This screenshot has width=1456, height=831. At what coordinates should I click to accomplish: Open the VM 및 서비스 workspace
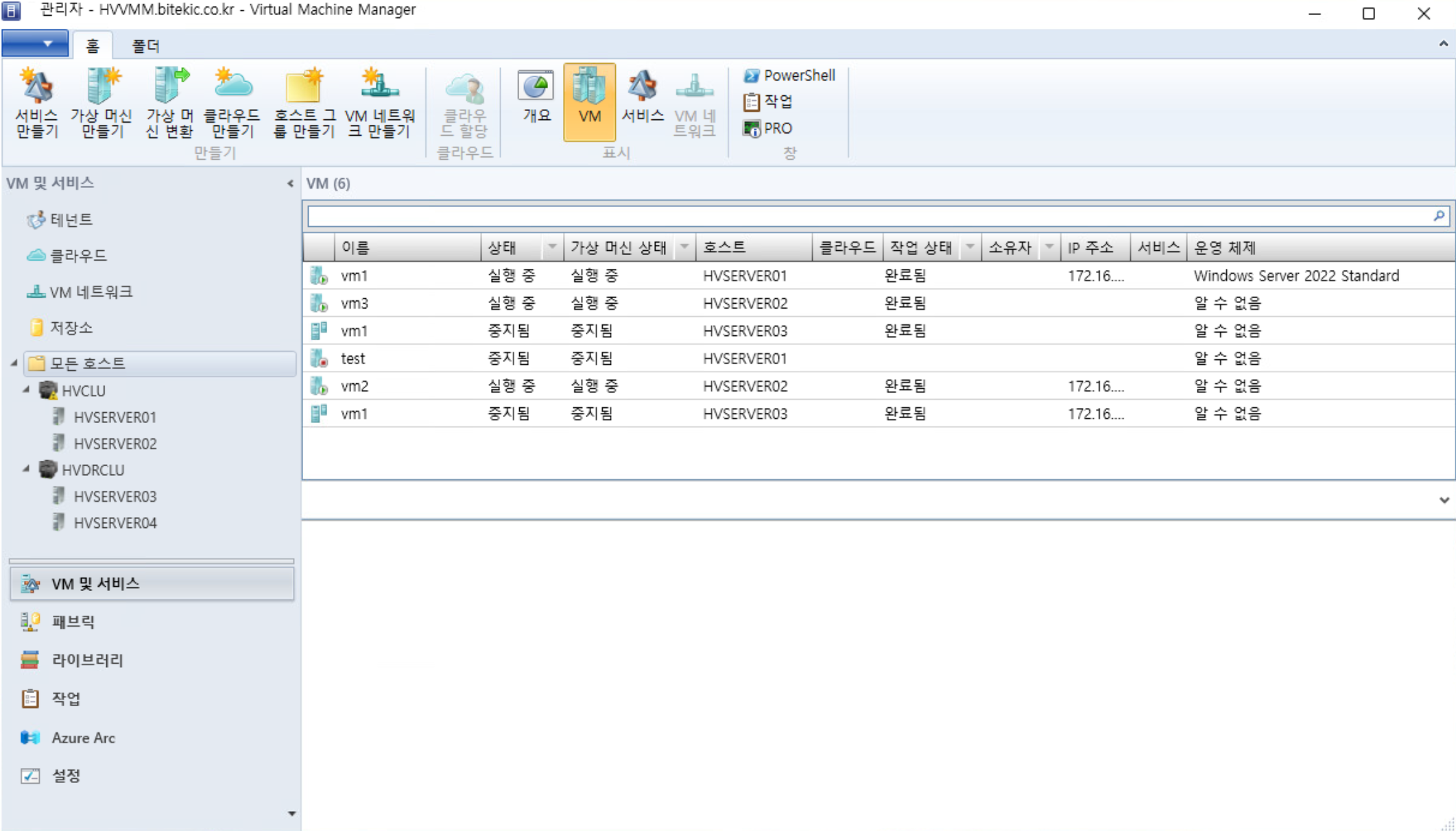point(152,583)
